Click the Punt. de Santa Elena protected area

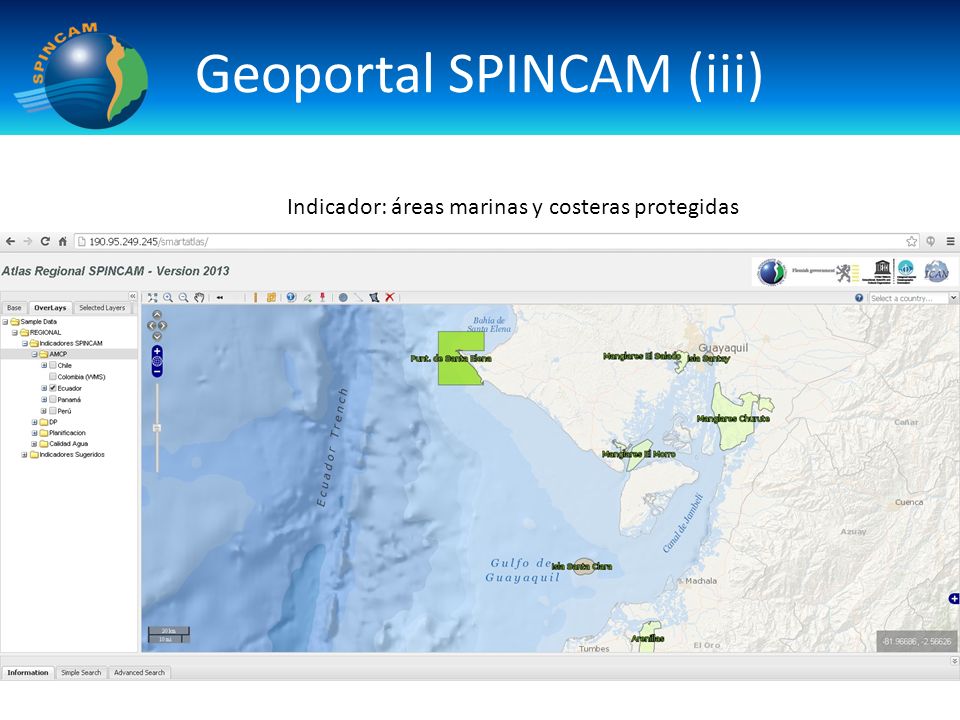459,358
